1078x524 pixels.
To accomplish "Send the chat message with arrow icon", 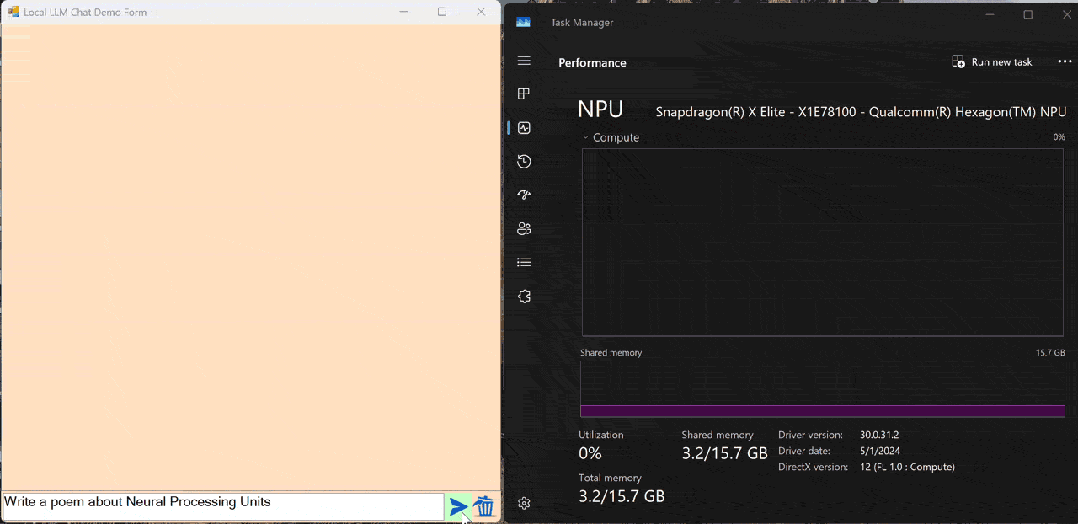I will [x=458, y=507].
